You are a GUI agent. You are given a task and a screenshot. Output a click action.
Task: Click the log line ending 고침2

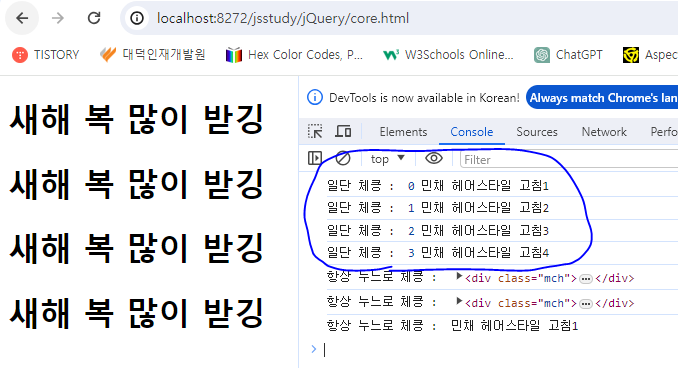pyautogui.click(x=438, y=208)
